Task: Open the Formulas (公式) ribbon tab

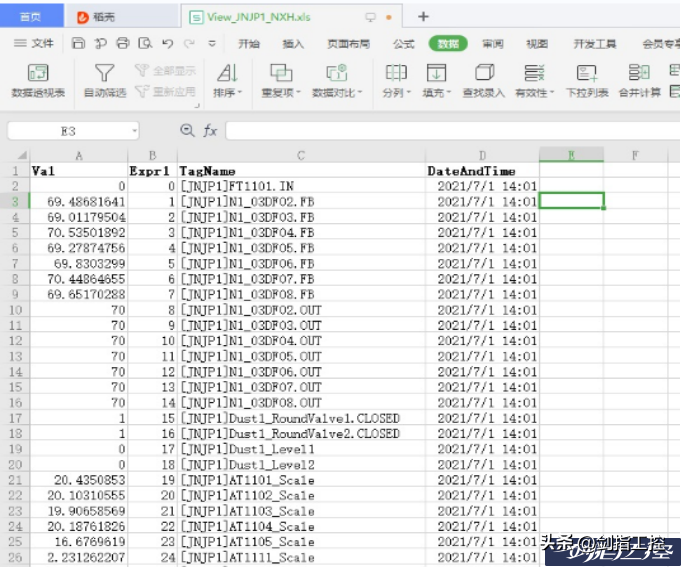Action: 403,44
